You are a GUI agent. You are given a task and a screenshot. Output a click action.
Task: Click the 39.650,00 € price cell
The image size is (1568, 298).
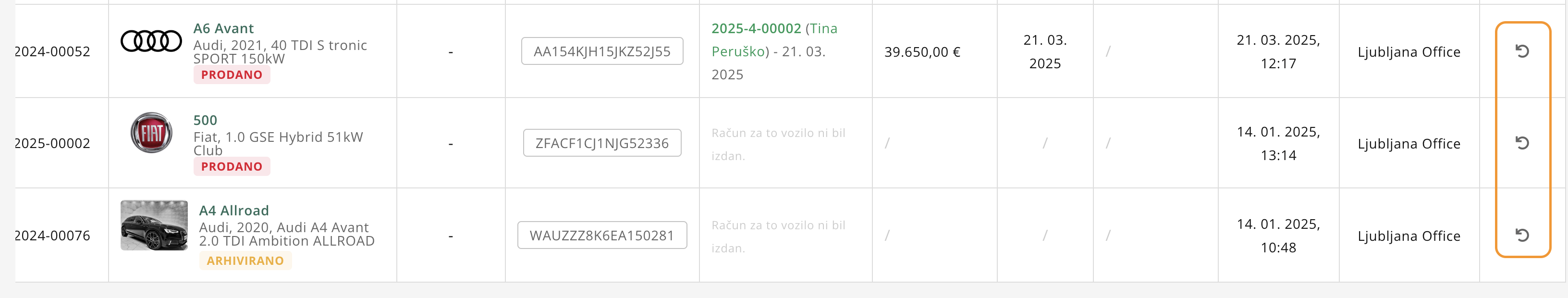pos(922,52)
